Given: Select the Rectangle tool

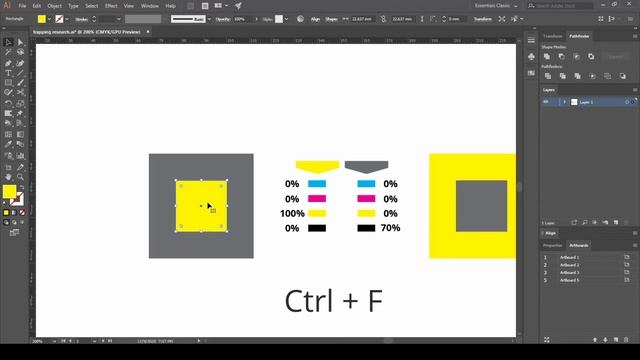Looking at the screenshot, I should click(8, 83).
